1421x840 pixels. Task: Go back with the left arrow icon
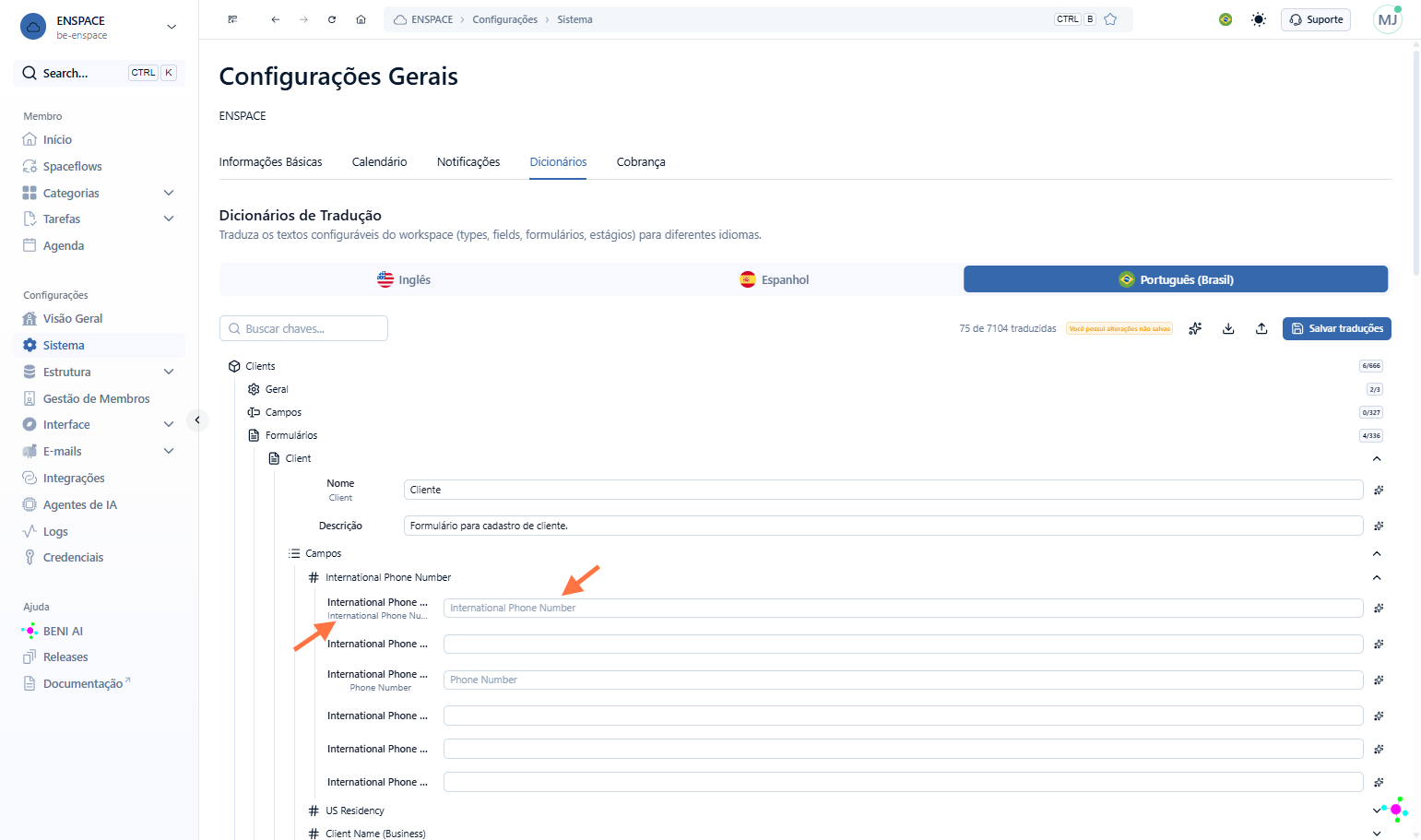coord(275,19)
